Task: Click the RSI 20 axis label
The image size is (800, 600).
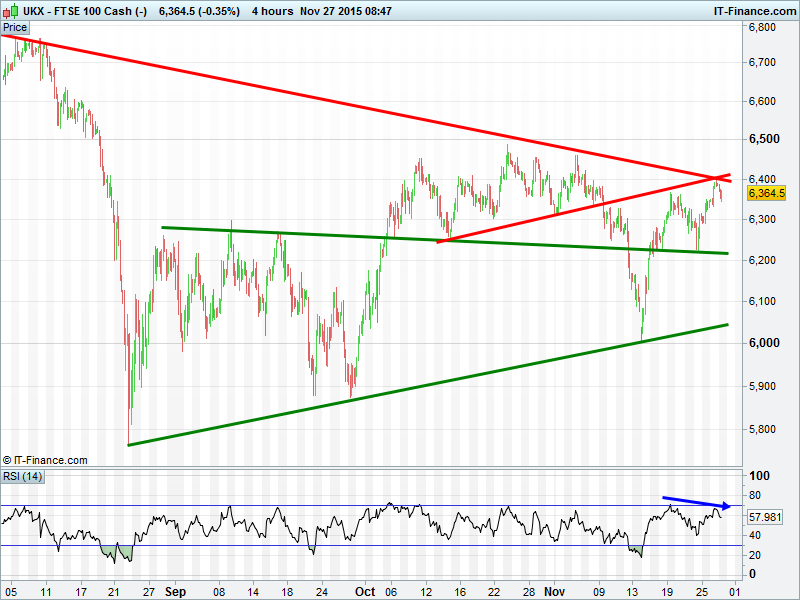Action: (754, 555)
